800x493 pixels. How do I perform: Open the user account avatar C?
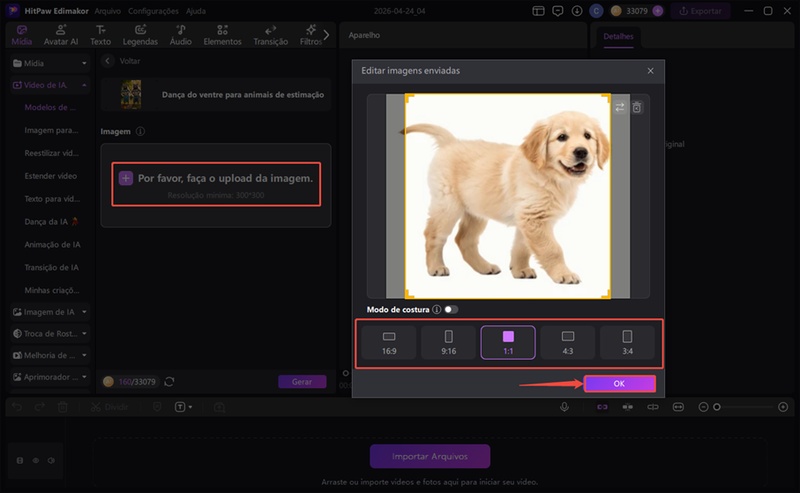tap(596, 11)
